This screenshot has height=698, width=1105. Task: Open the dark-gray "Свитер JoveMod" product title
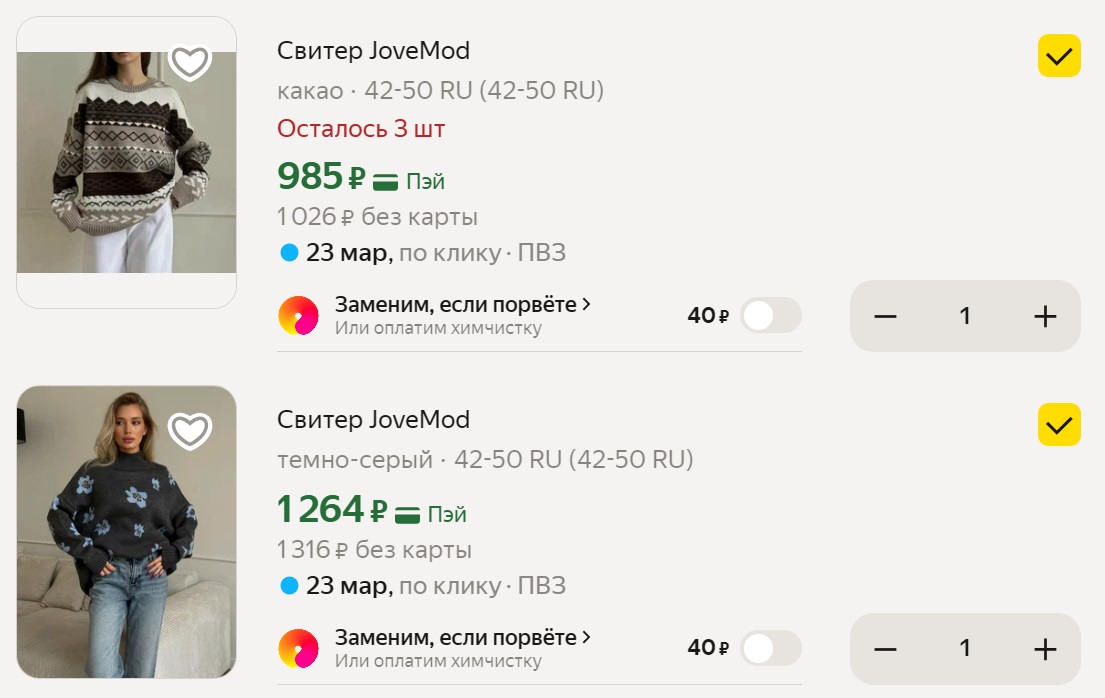(373, 419)
